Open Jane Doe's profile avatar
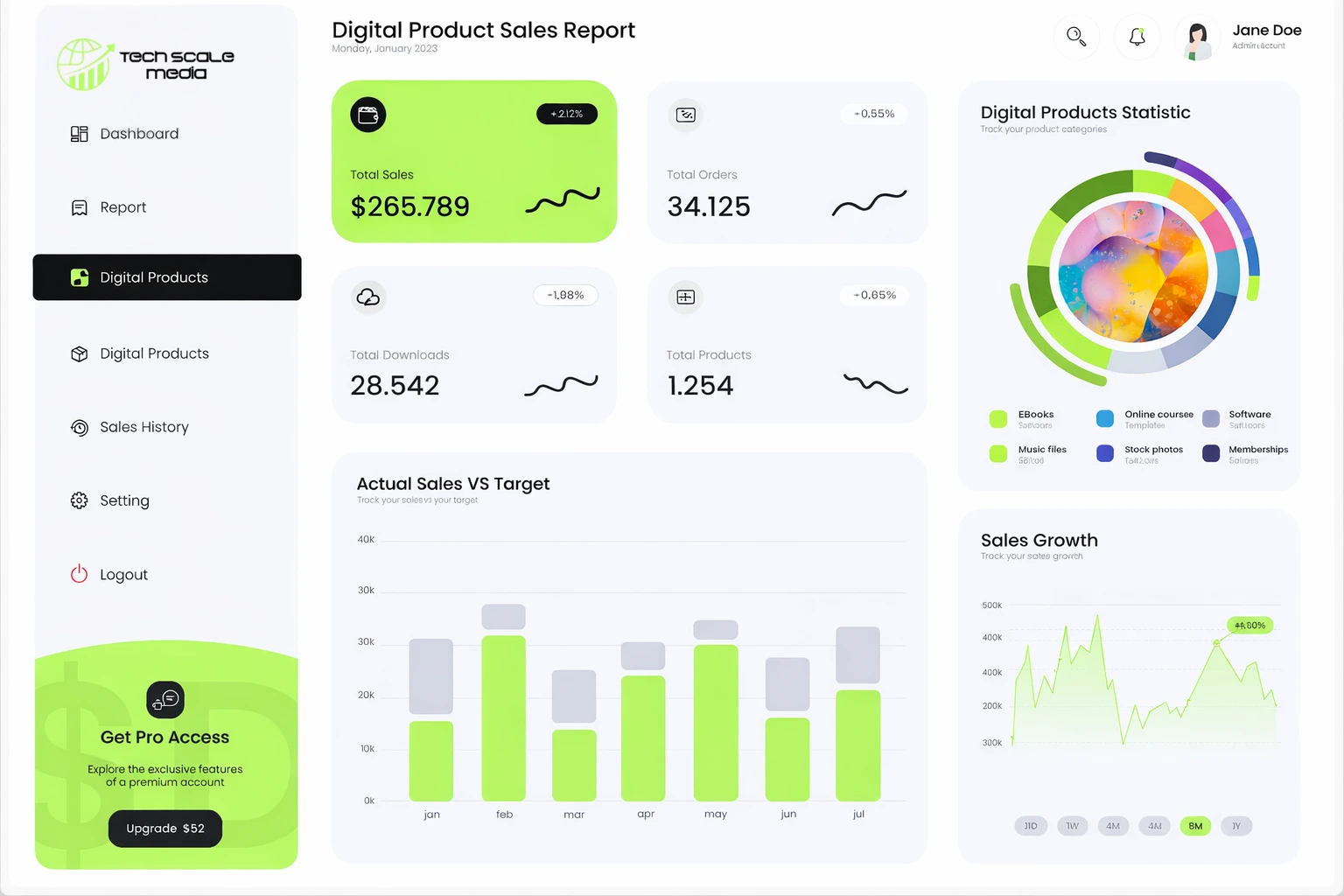 pos(1197,40)
